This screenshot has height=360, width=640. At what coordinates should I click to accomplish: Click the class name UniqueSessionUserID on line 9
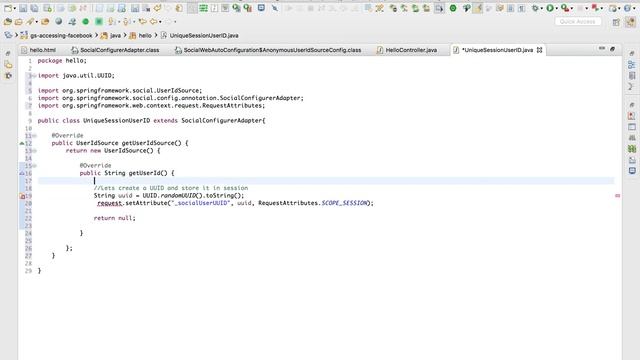(x=116, y=120)
